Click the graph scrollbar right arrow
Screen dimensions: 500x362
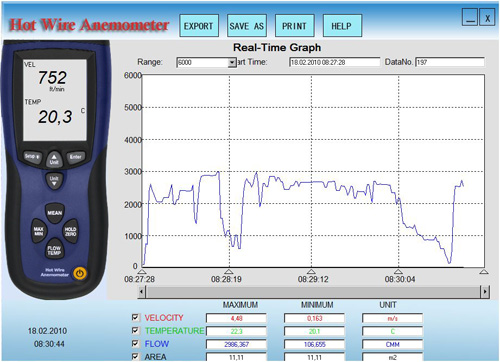[485, 292]
